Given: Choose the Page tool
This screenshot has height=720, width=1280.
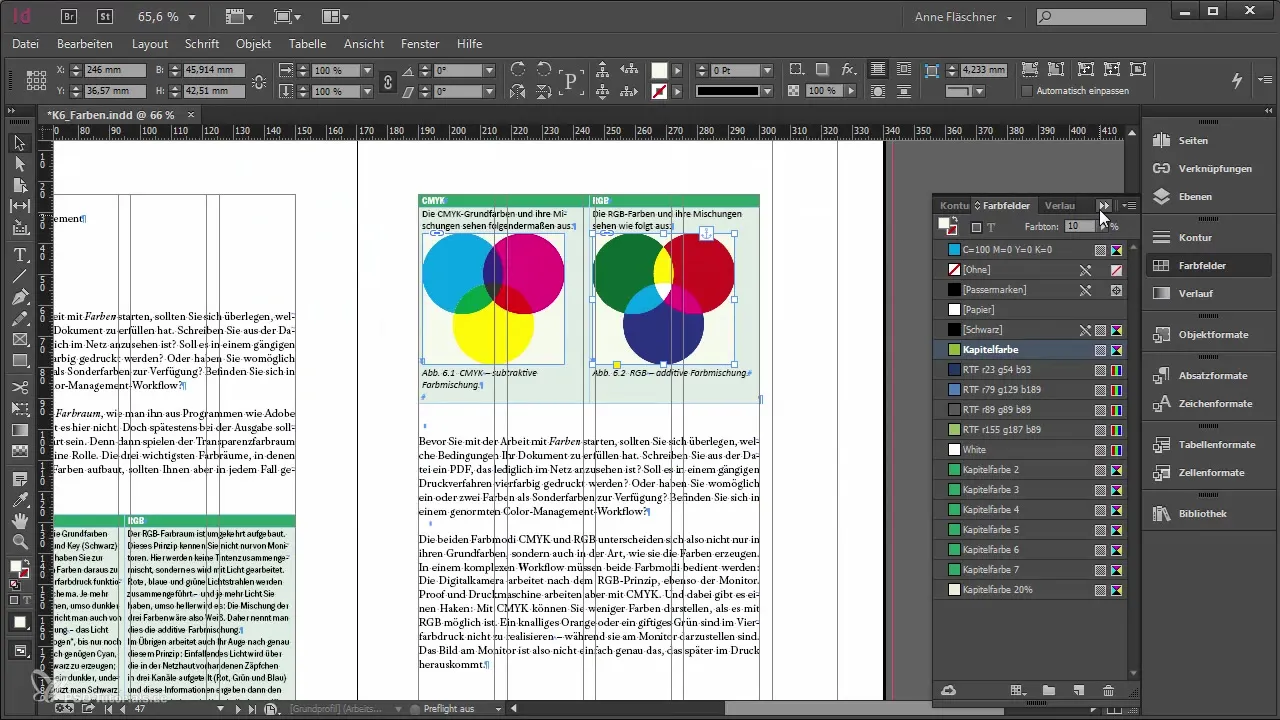Looking at the screenshot, I should 19,185.
